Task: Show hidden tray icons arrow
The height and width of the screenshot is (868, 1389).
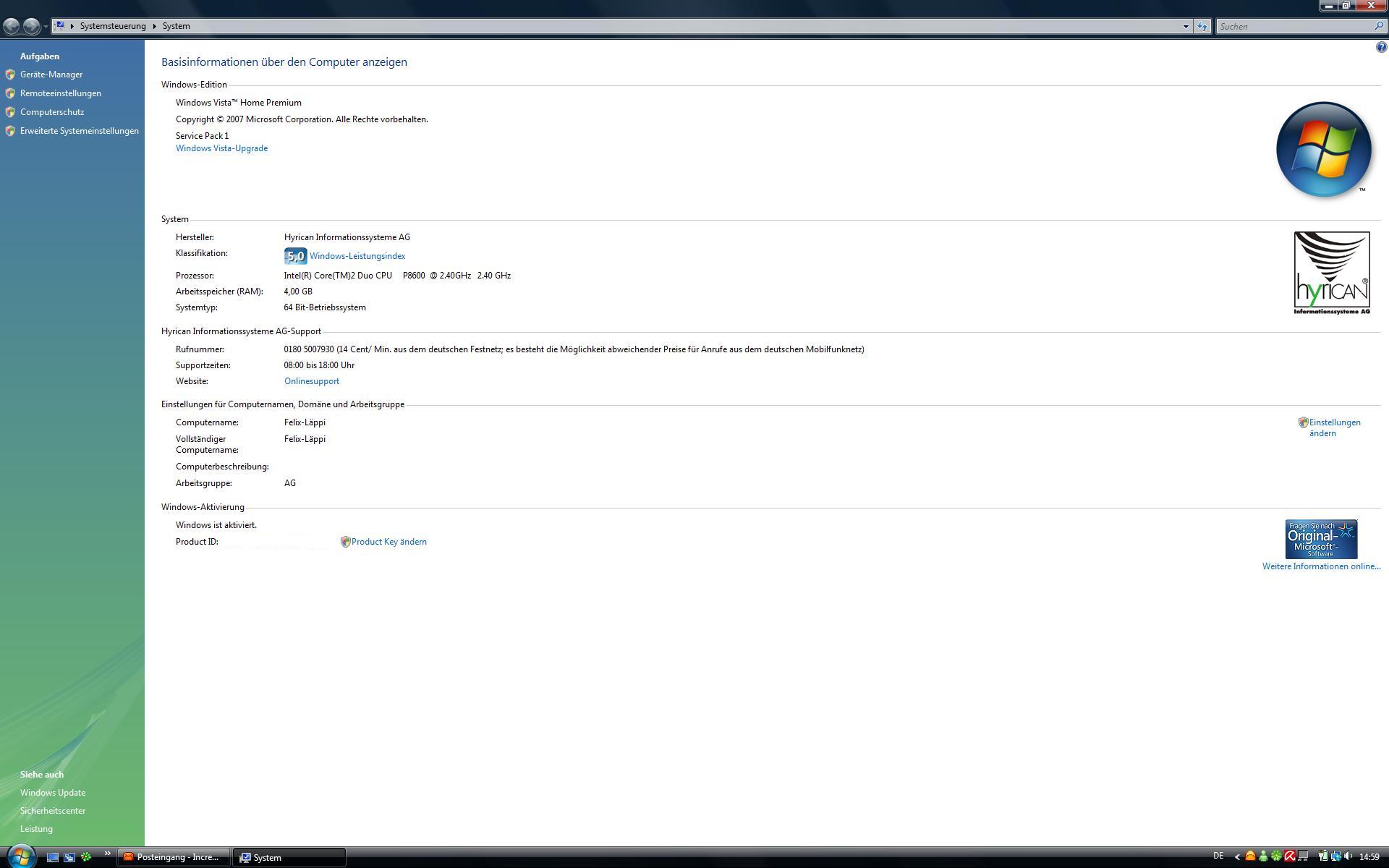Action: click(x=1237, y=856)
